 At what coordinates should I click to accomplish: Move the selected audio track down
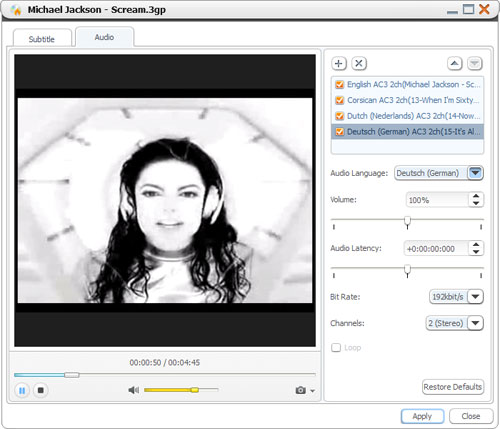475,63
